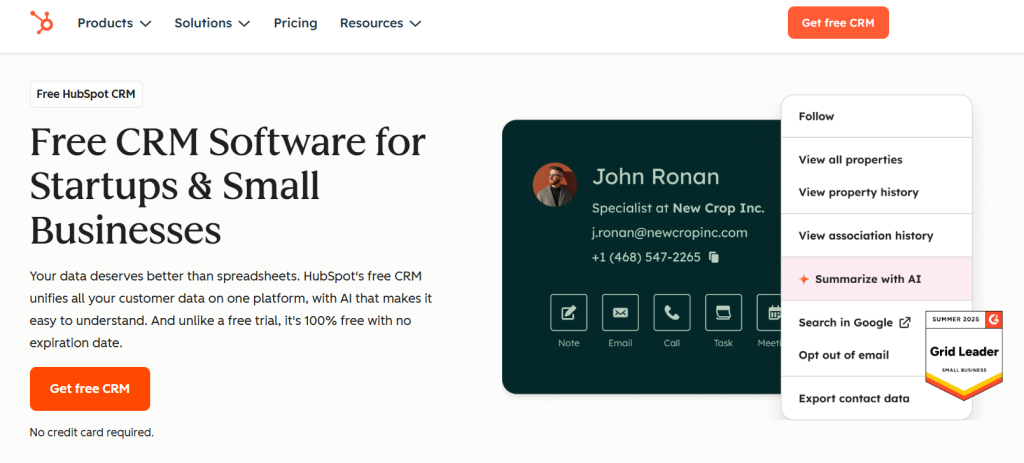Viewport: 1024px width, 463px height.
Task: Choose Summarize with AI
Action: click(876, 279)
